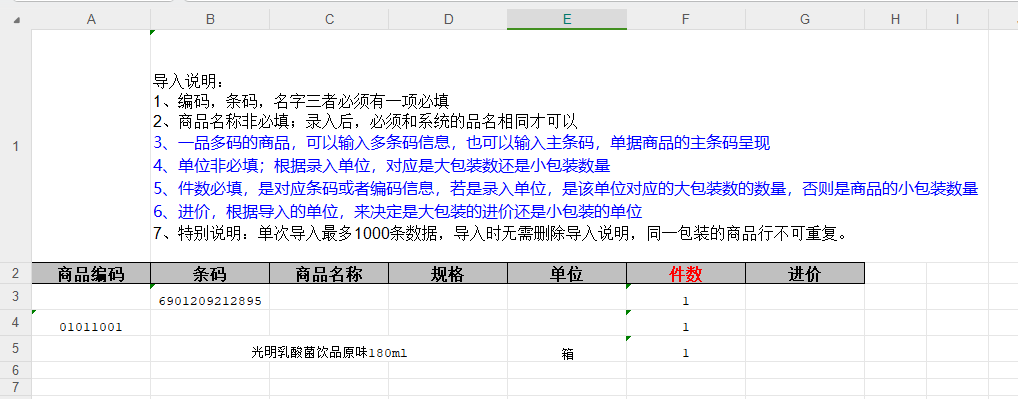This screenshot has width=1018, height=399.
Task: Select row 1 header
Action: (x=16, y=146)
